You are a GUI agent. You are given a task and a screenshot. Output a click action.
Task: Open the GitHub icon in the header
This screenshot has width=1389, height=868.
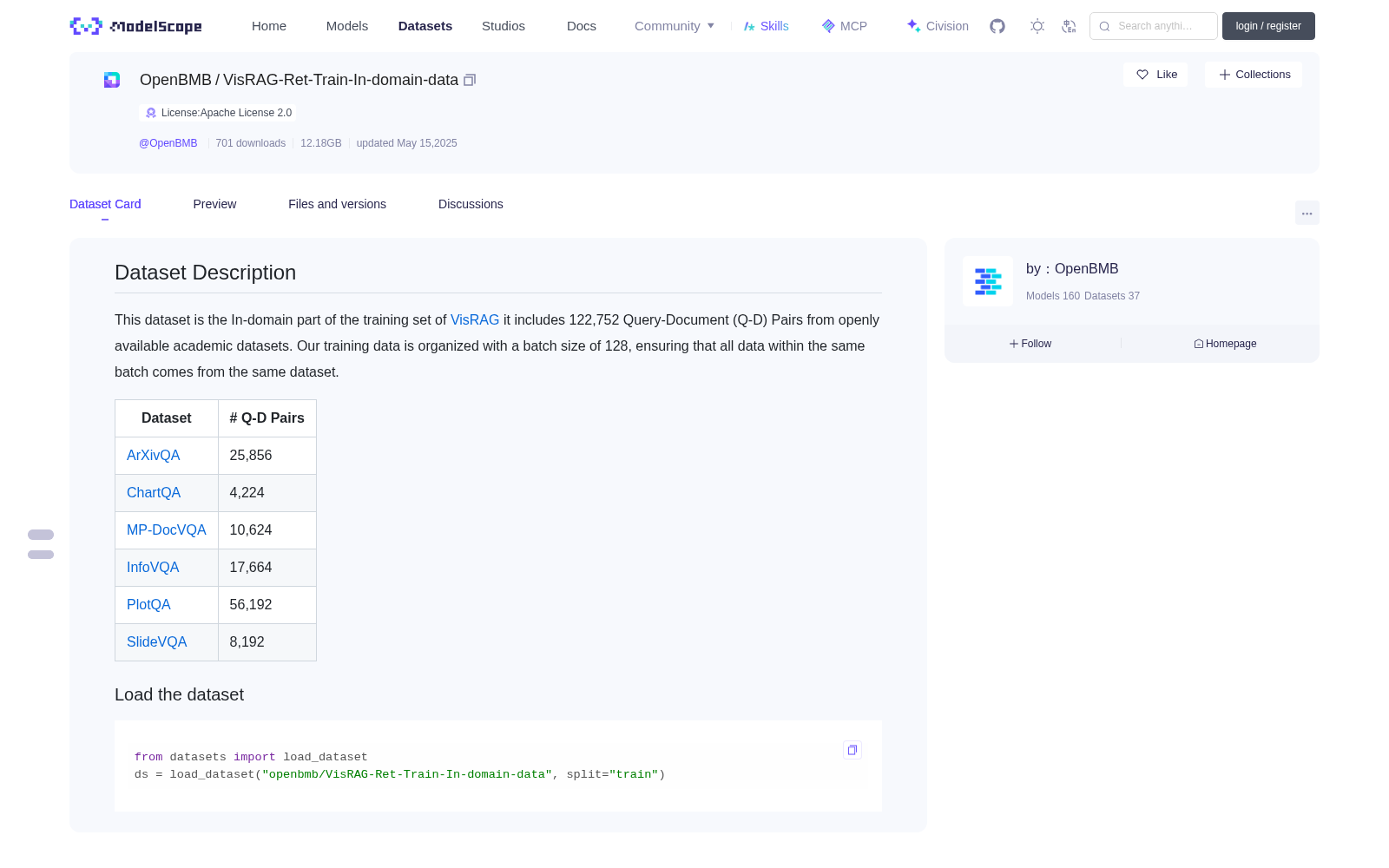[x=997, y=26]
